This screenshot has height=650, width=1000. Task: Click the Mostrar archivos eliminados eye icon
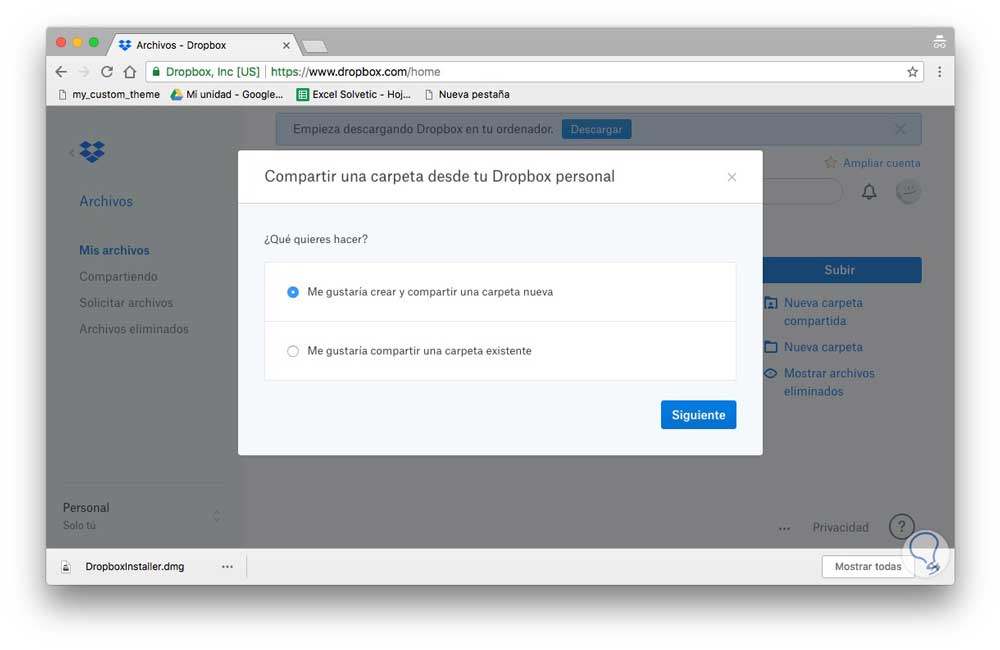tap(770, 373)
